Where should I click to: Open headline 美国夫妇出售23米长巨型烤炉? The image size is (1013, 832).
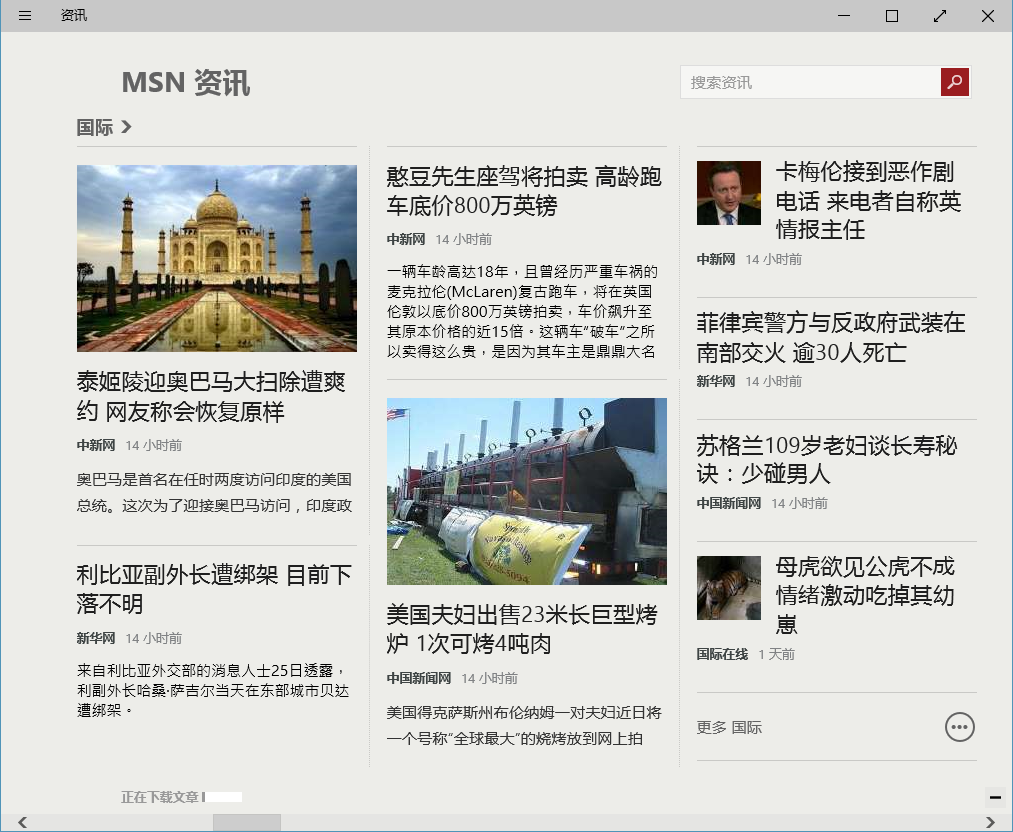tap(522, 629)
